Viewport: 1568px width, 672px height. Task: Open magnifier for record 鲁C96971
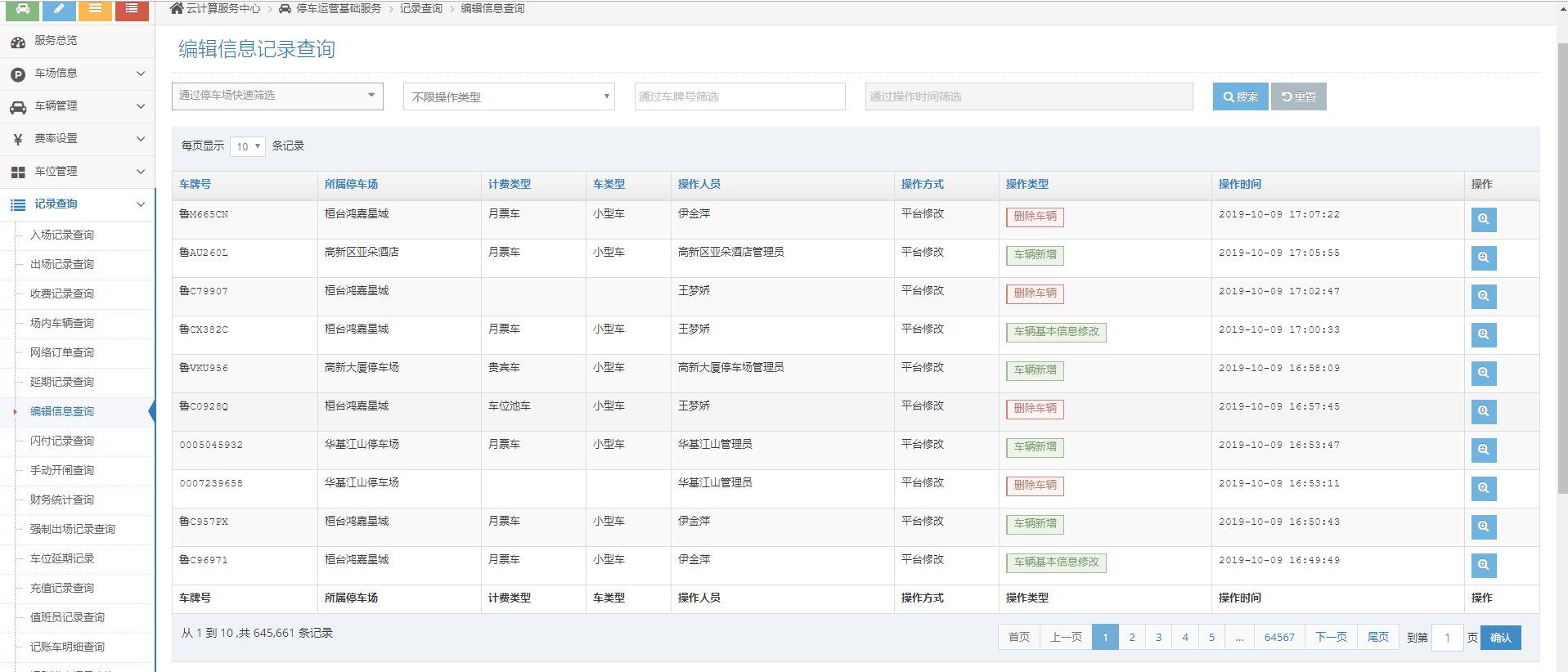pos(1483,565)
